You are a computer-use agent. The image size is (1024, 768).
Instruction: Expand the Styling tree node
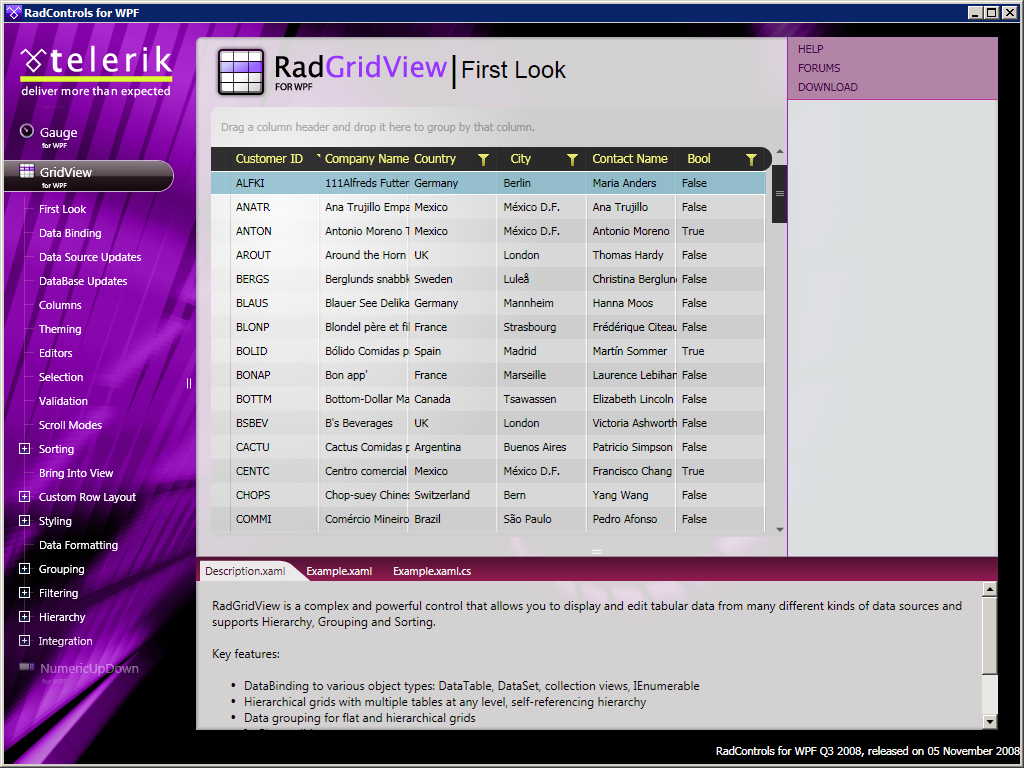click(x=24, y=520)
